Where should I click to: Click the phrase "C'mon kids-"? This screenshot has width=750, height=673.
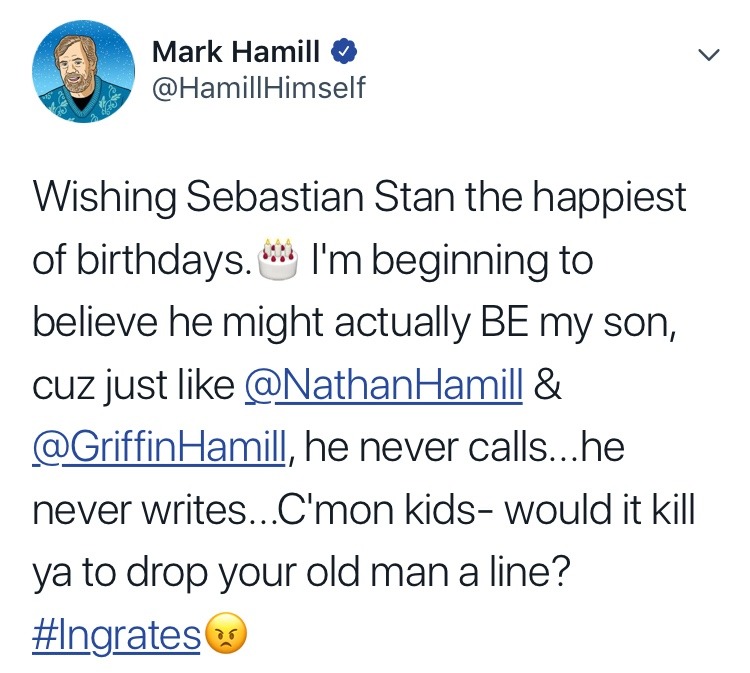402,510
